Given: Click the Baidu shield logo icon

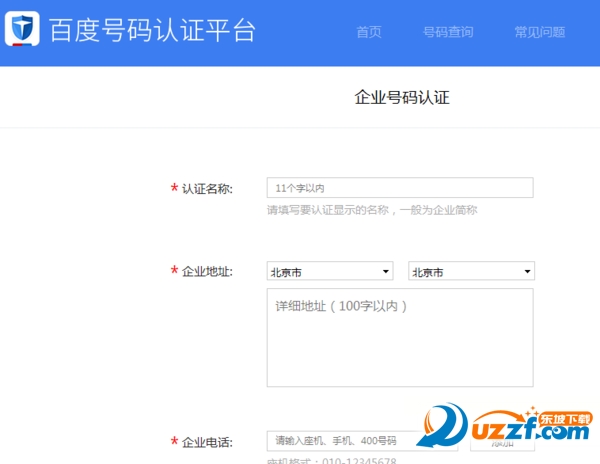Looking at the screenshot, I should point(22,29).
